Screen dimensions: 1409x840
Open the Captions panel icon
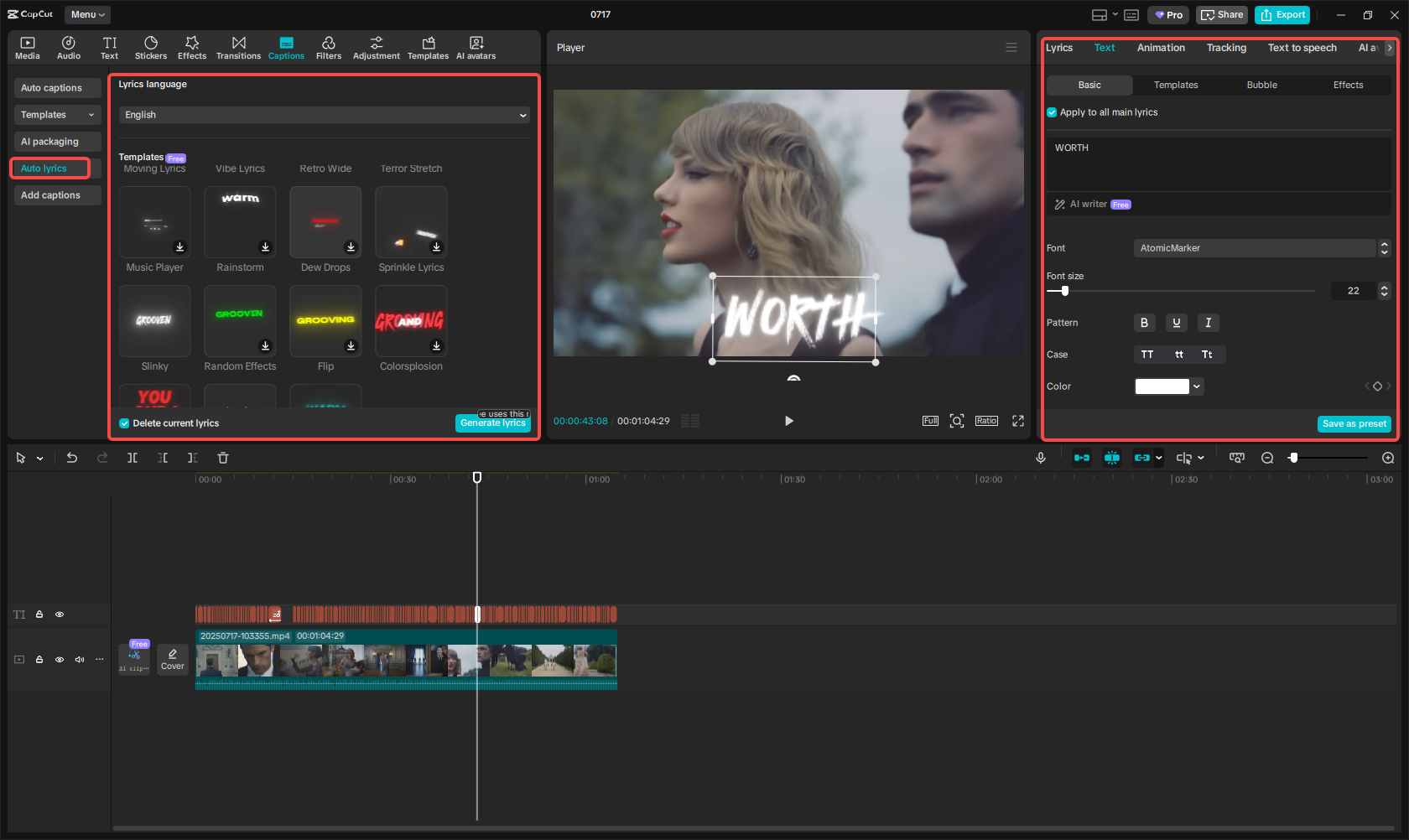[286, 47]
